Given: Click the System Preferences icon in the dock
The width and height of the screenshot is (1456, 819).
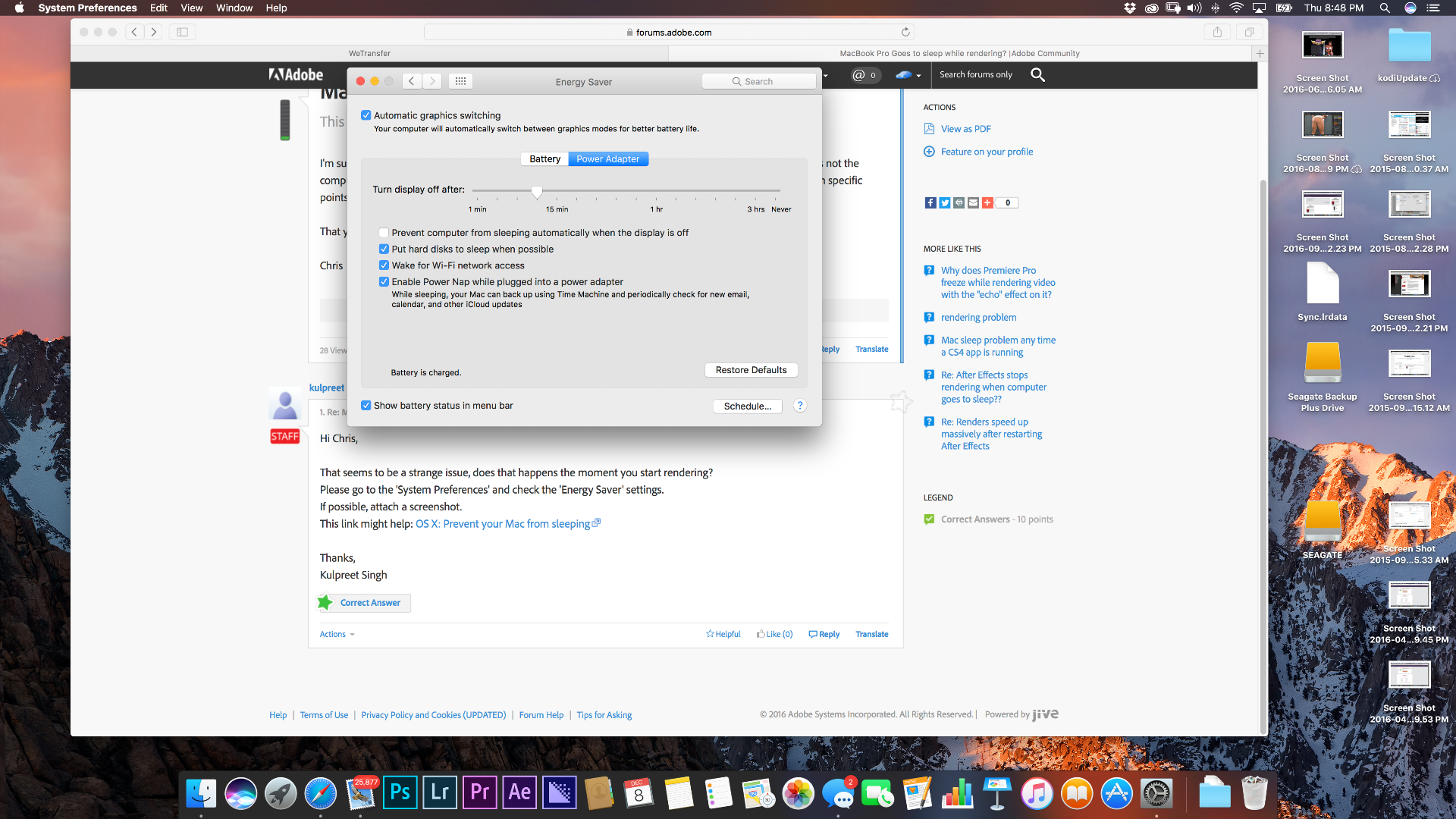Looking at the screenshot, I should tap(1157, 793).
